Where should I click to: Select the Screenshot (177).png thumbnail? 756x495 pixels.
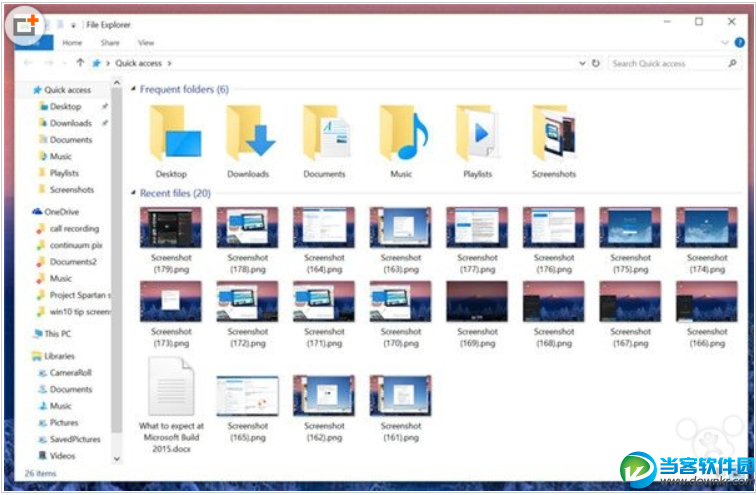point(477,227)
